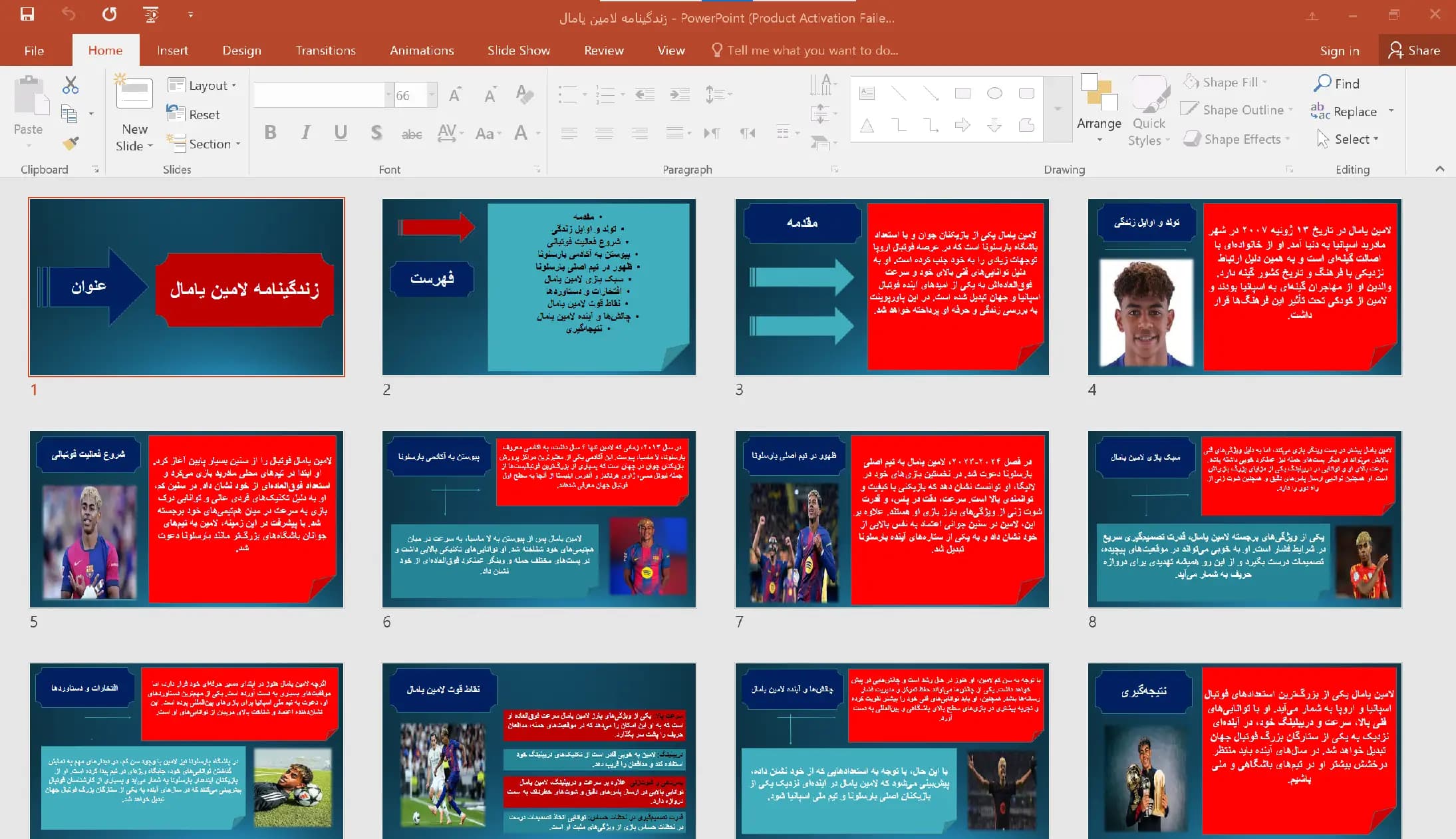Select the Right Arrow shape in gallery
The height and width of the screenshot is (839, 1456).
pos(962,125)
